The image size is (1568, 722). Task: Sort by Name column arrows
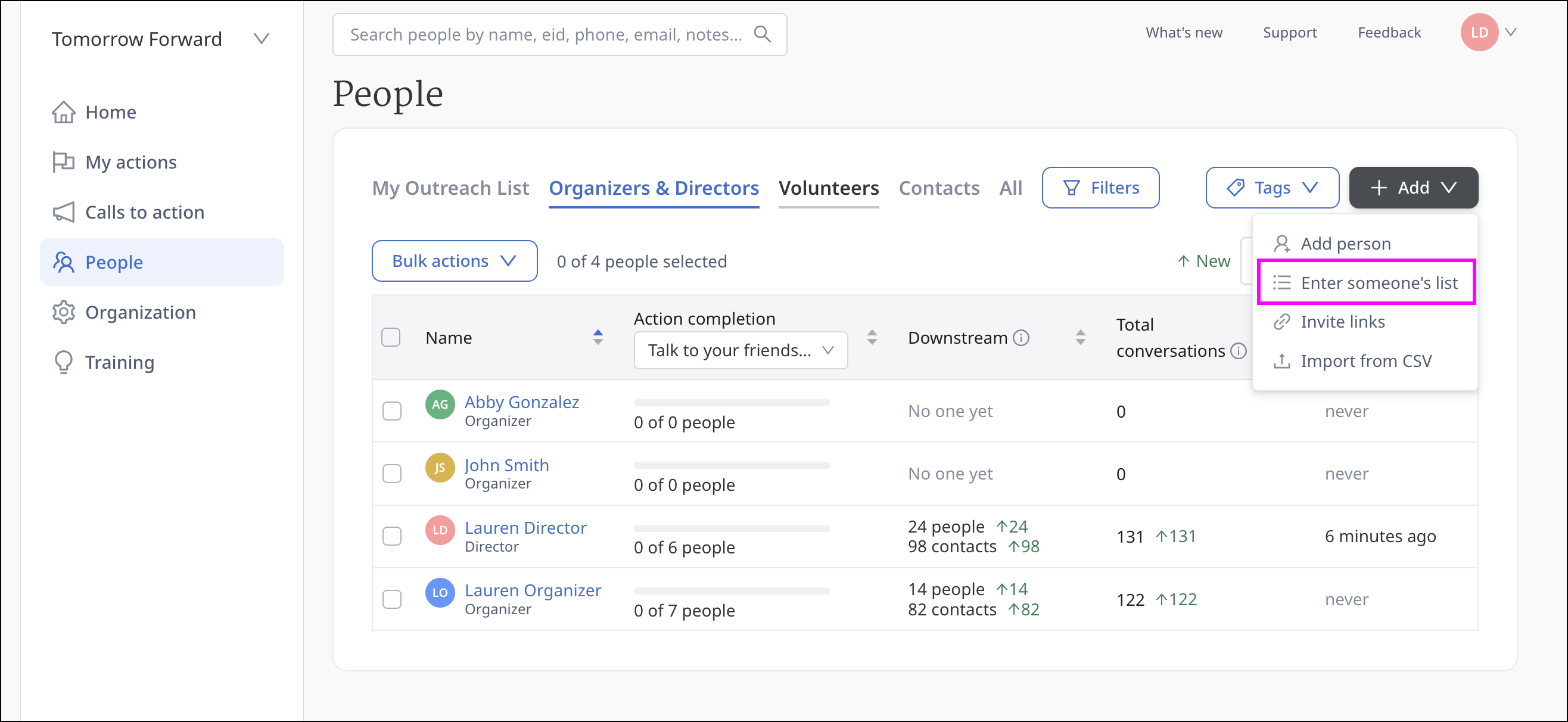(x=598, y=337)
